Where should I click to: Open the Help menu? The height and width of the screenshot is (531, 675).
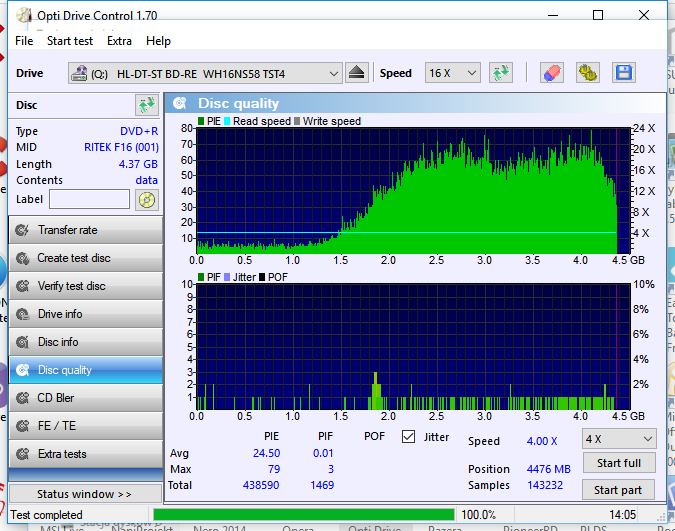pyautogui.click(x=158, y=41)
